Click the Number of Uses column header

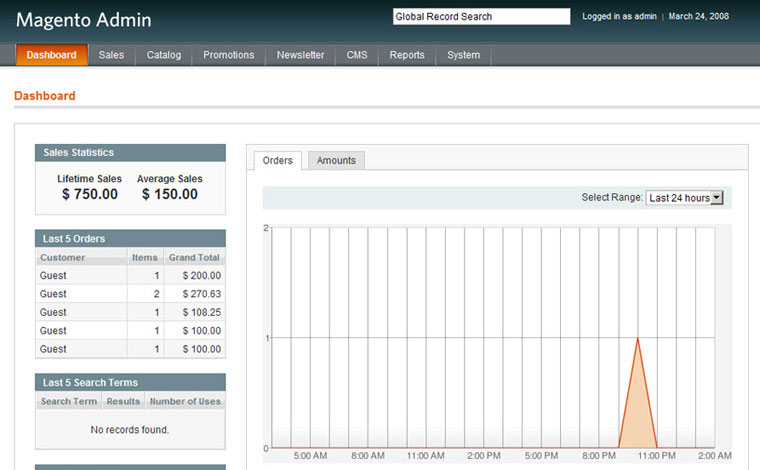click(x=185, y=401)
